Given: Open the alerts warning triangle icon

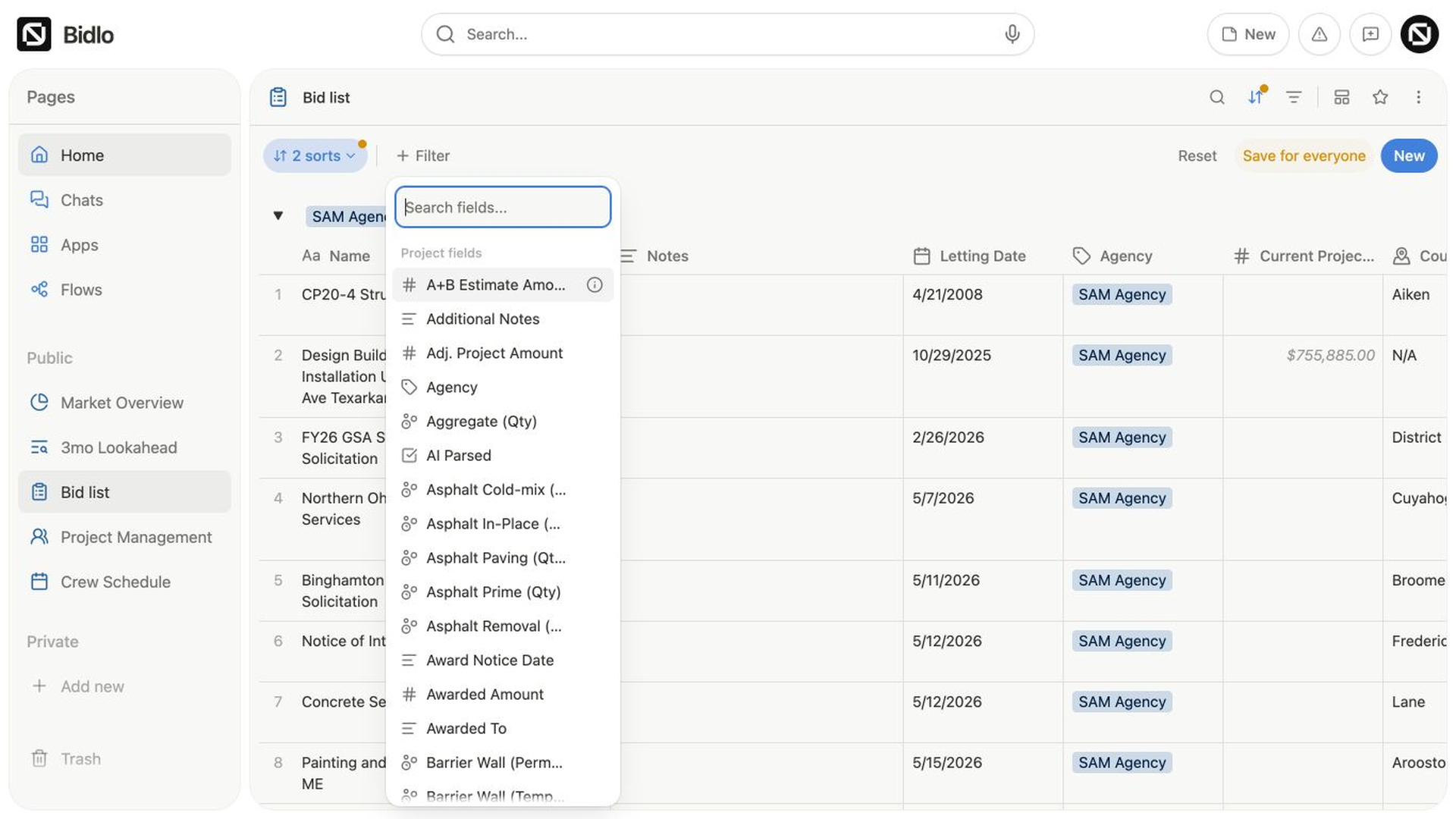Looking at the screenshot, I should (1319, 34).
